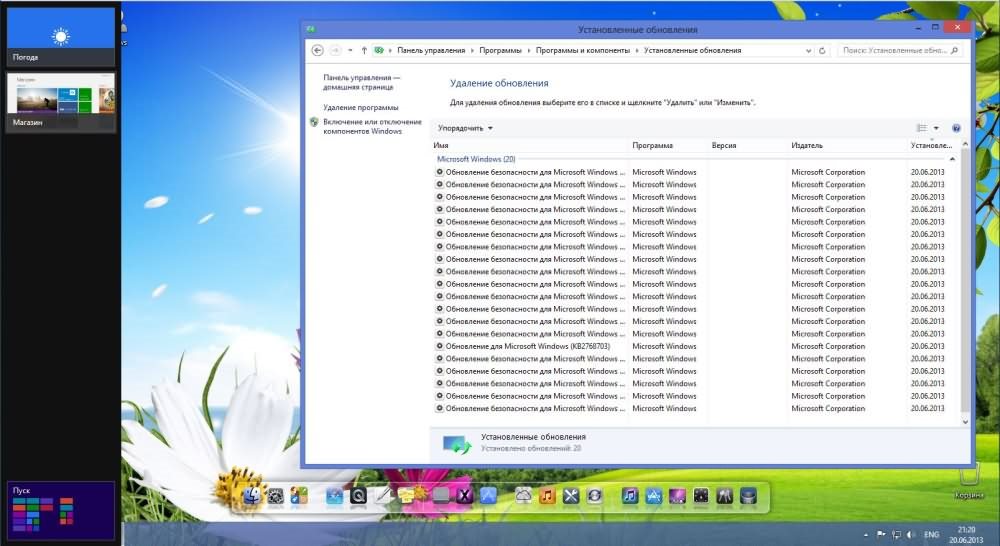Open the Action Center flag icon
Screen dimensions: 1000x546
point(881,535)
